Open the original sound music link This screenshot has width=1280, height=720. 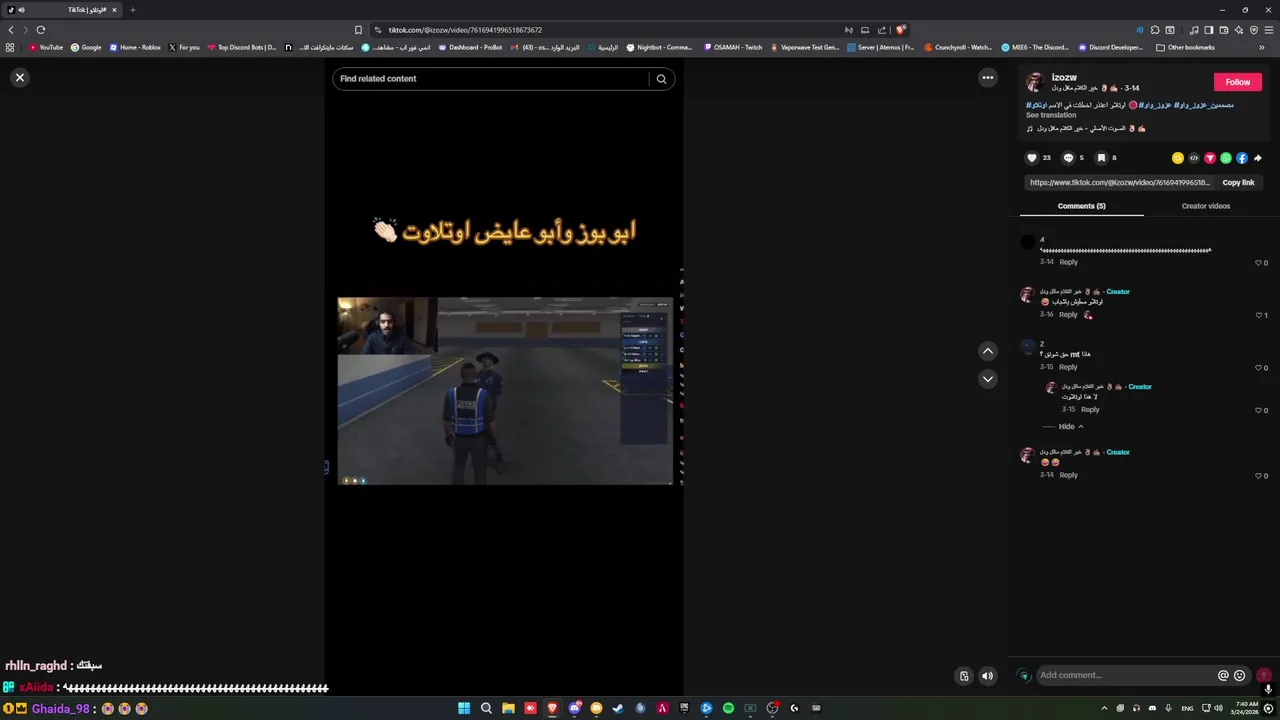coord(1086,128)
